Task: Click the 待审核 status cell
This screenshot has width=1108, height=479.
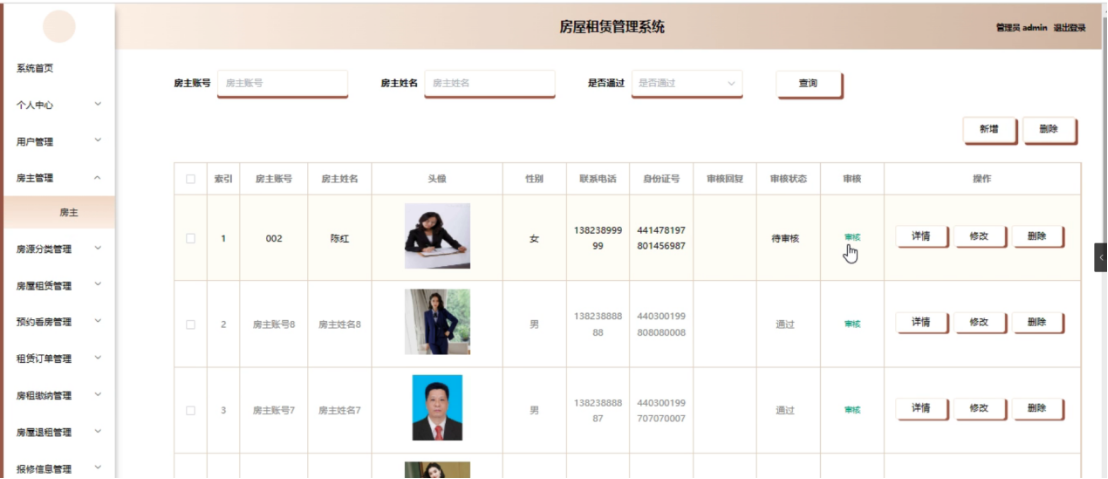Action: [x=789, y=239]
